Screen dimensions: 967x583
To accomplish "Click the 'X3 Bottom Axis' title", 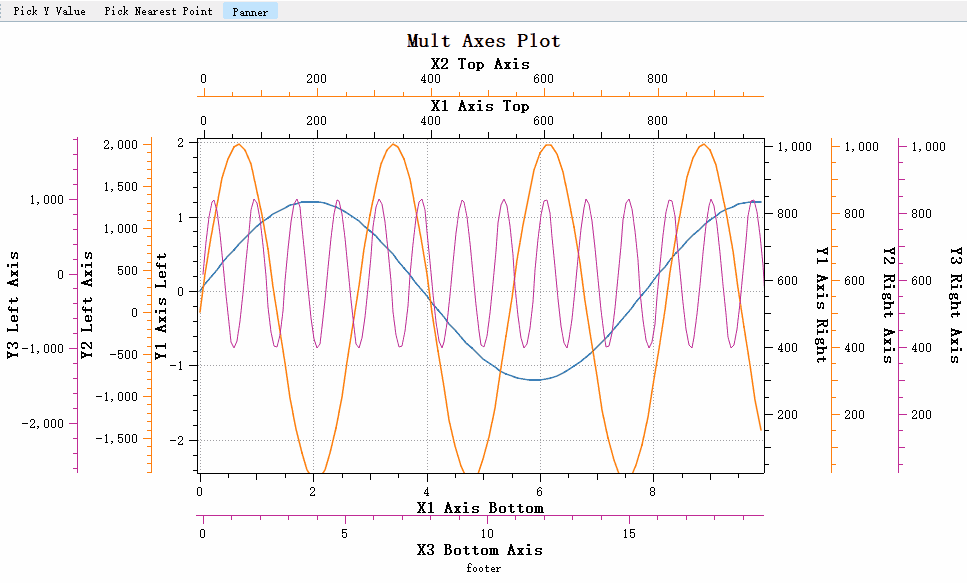I will [x=480, y=550].
